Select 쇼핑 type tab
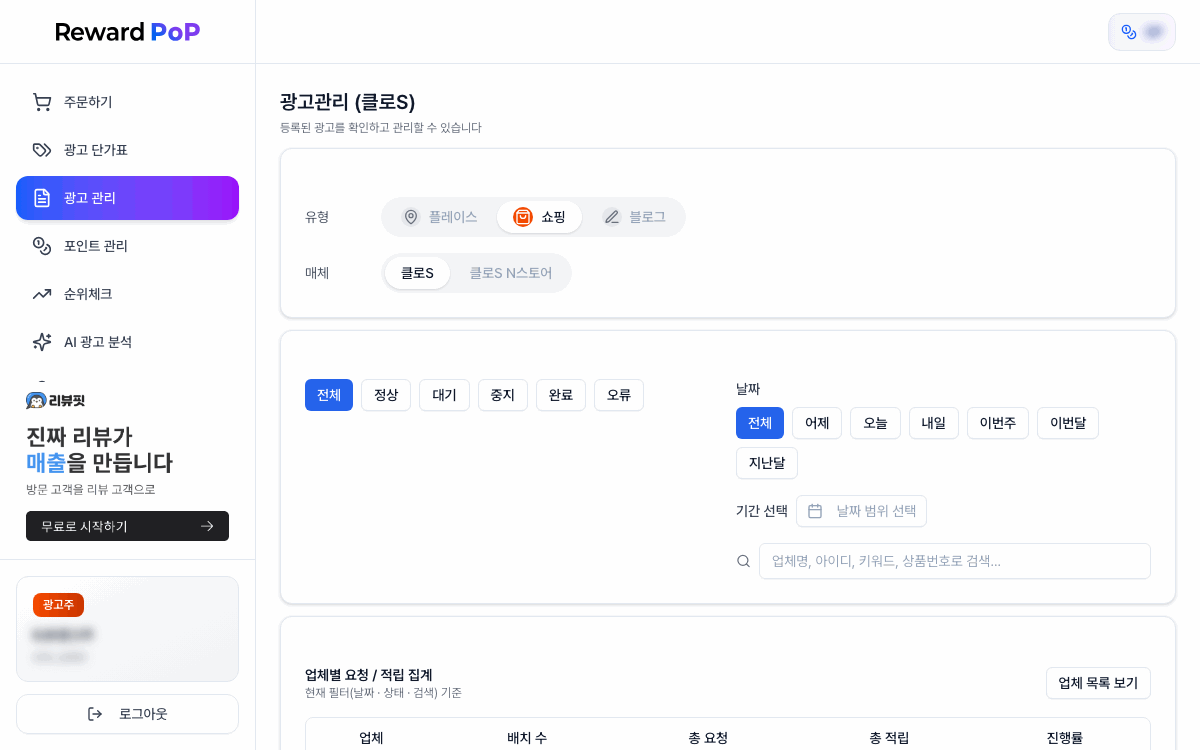Viewport: 1200px width, 750px height. pyautogui.click(x=539, y=217)
